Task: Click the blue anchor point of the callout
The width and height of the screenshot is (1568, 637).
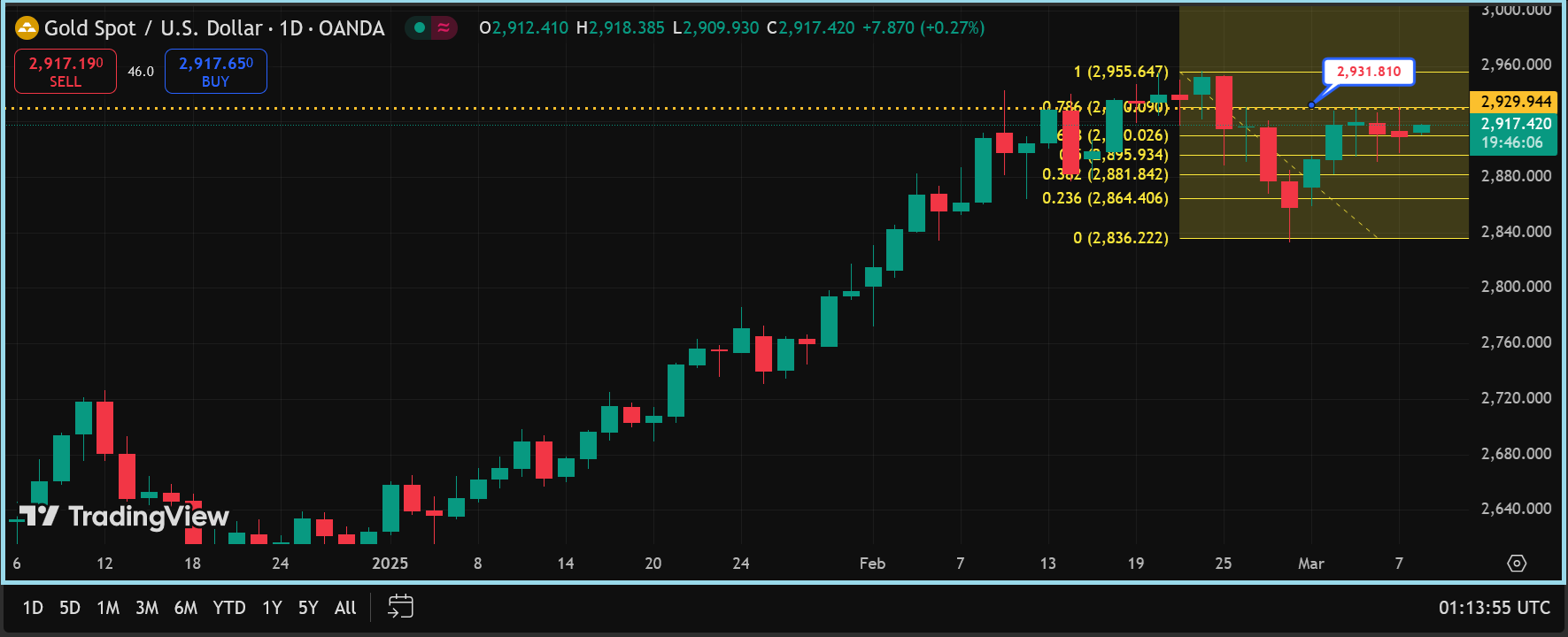Action: click(x=1311, y=105)
